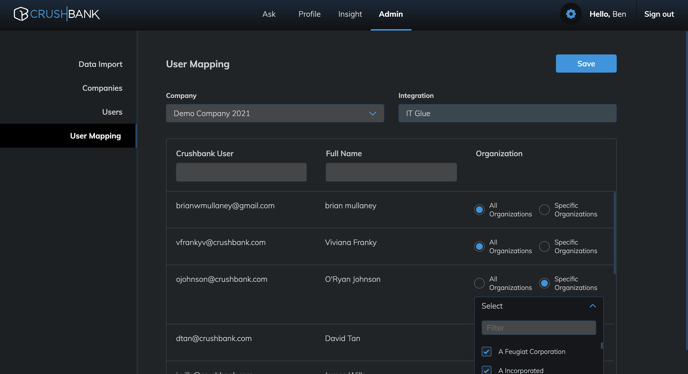Click the IT Glue Integration field
Screen dimensions: 688x374
(x=507, y=113)
